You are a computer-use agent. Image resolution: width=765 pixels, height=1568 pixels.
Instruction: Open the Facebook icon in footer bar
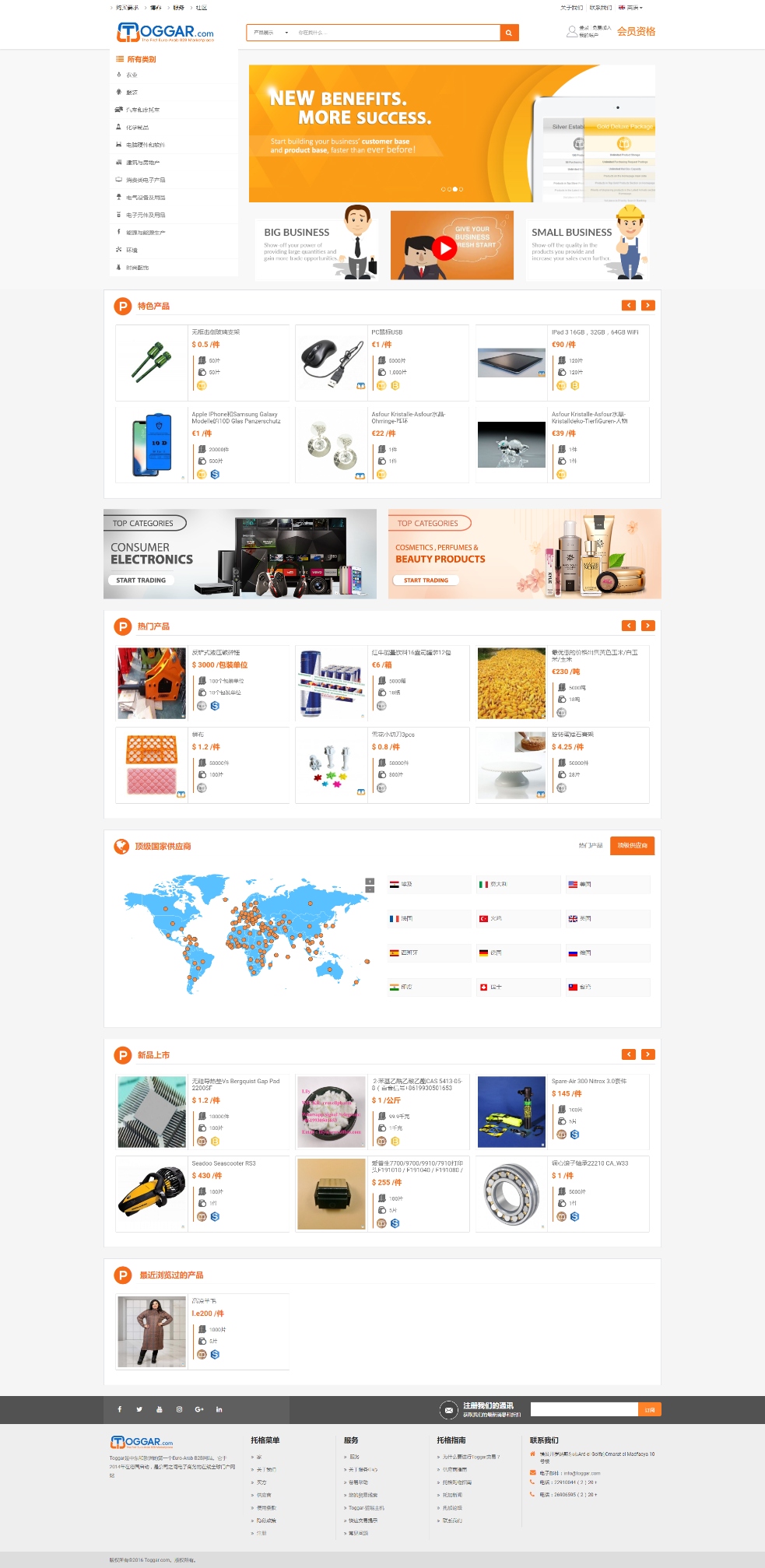(x=119, y=1409)
